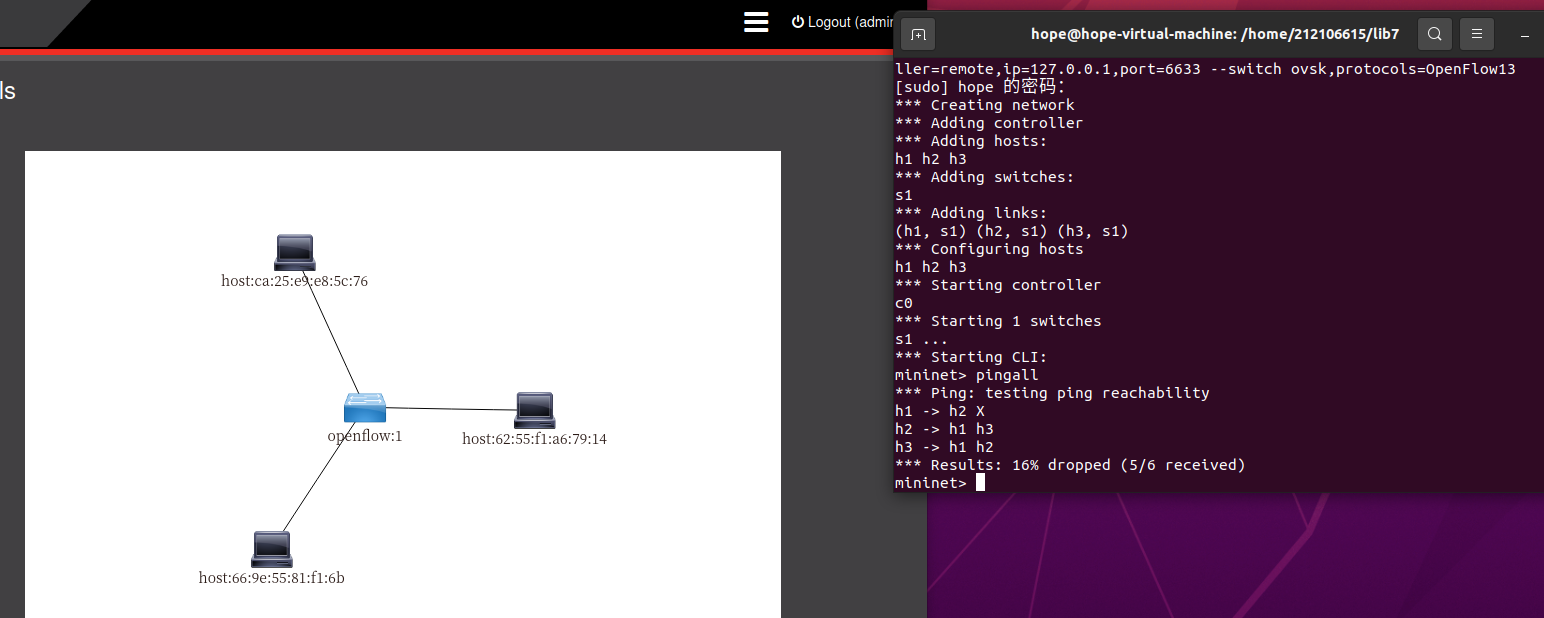Select host 66:9e:55:81:f1:6b laptop icon

point(272,549)
